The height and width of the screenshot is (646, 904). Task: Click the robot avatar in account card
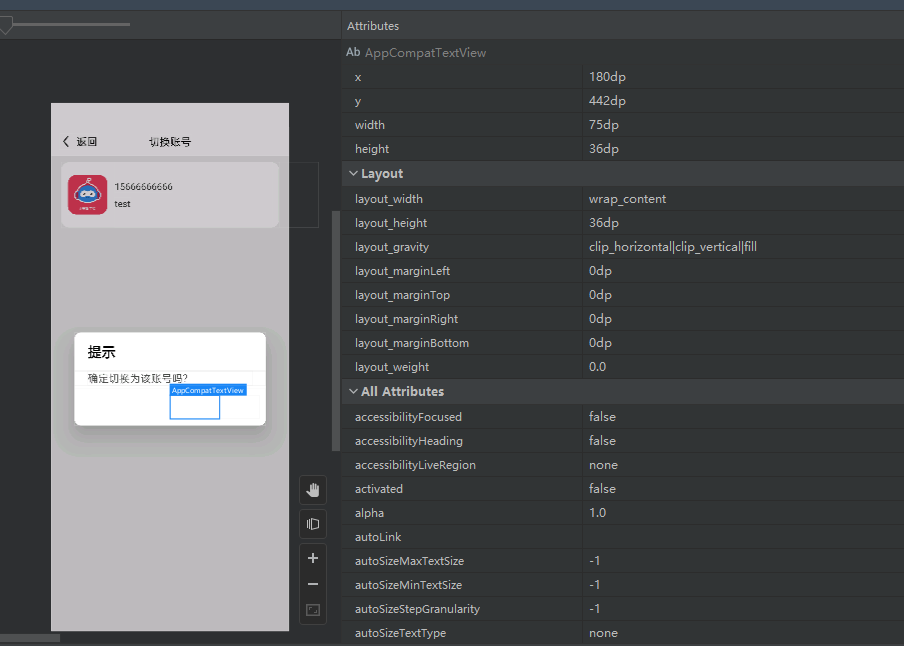point(88,195)
